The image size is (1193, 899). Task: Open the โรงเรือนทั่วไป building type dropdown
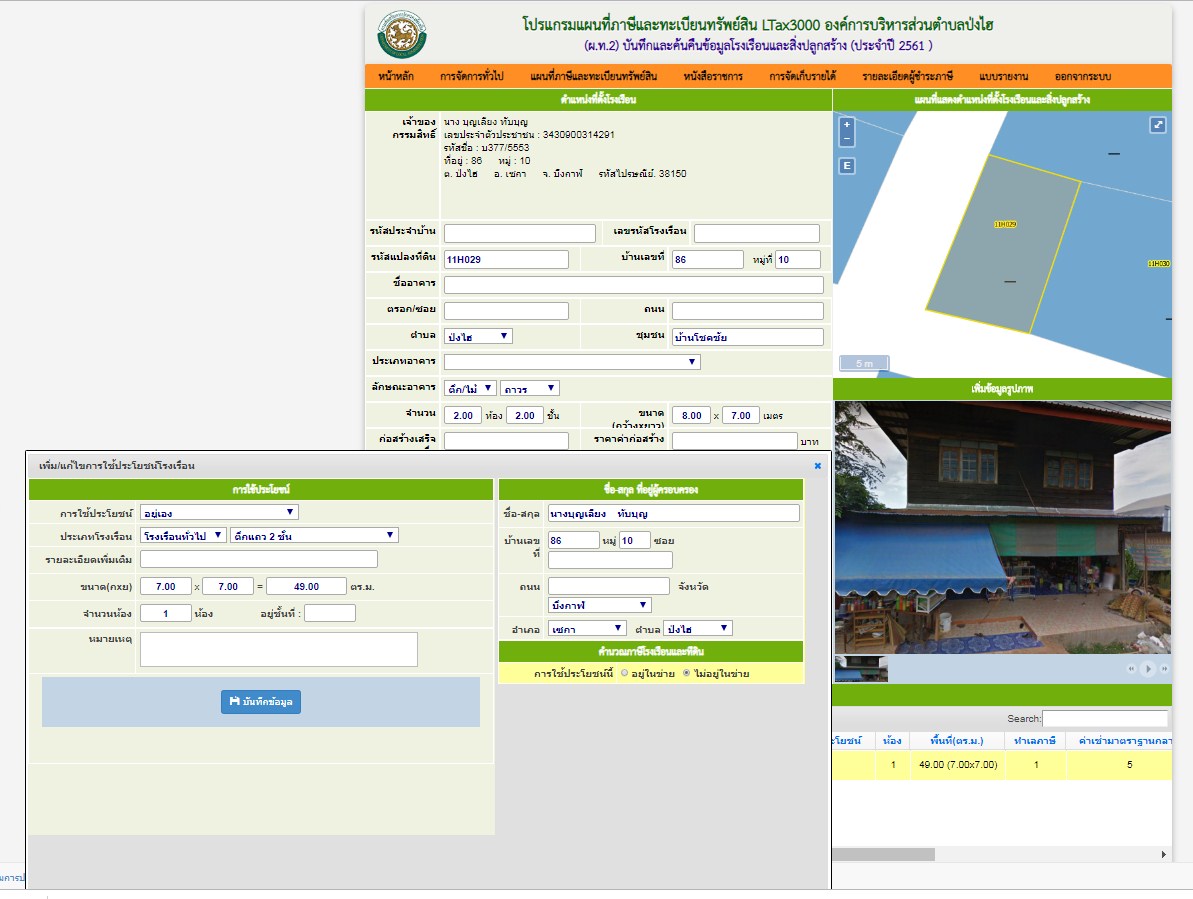pyautogui.click(x=183, y=535)
